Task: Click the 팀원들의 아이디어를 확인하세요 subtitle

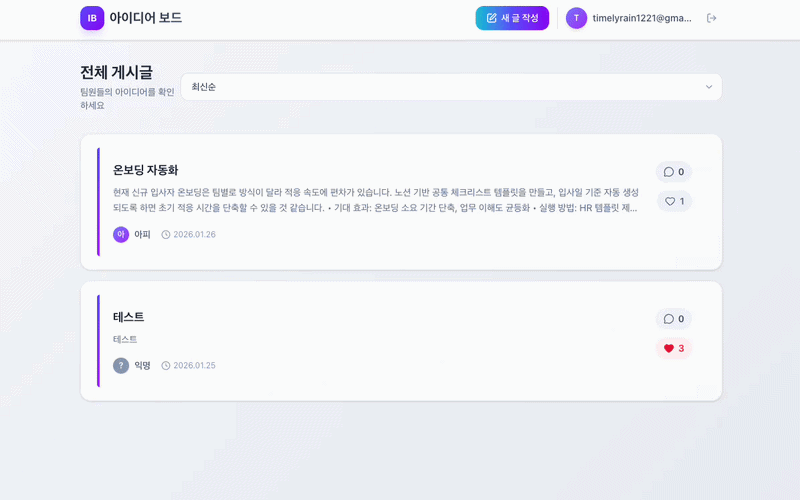Action: [x=127, y=98]
